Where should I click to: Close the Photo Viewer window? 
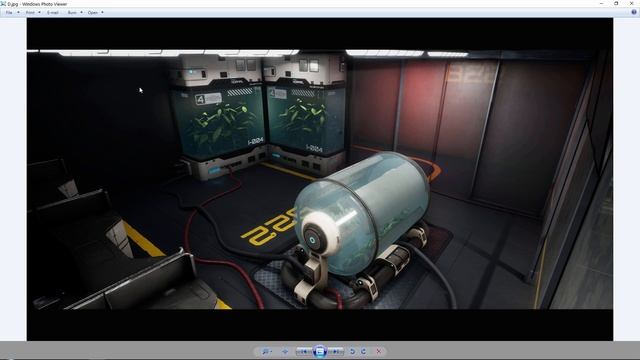point(632,4)
